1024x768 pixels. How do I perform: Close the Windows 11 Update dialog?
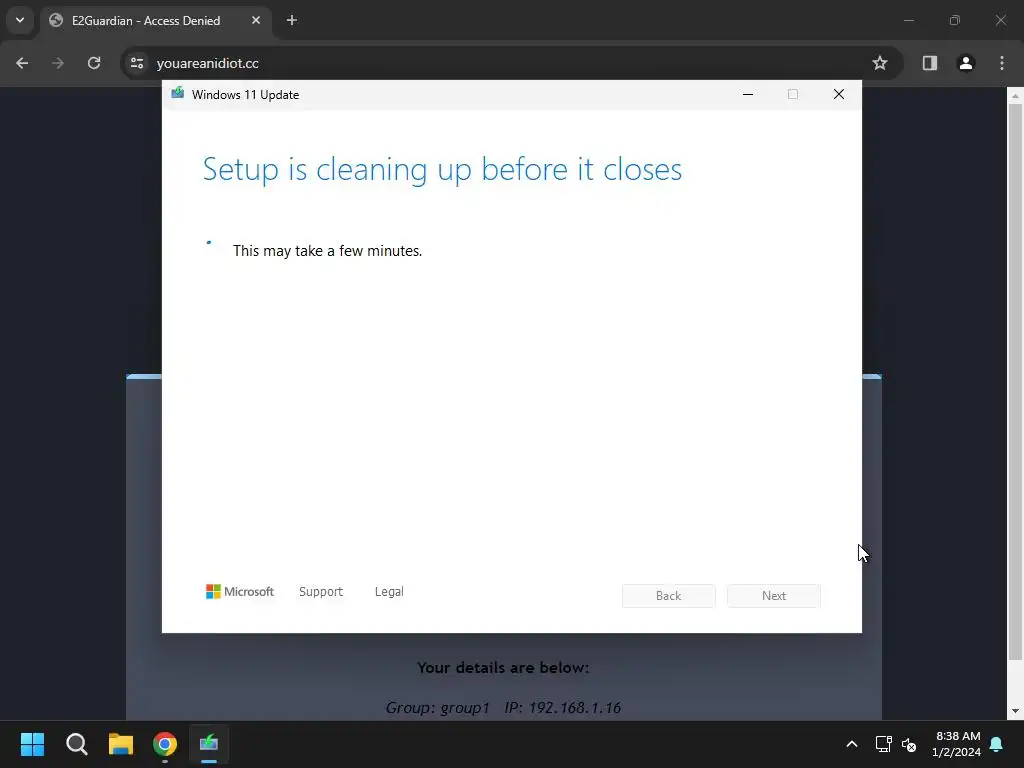pos(839,95)
